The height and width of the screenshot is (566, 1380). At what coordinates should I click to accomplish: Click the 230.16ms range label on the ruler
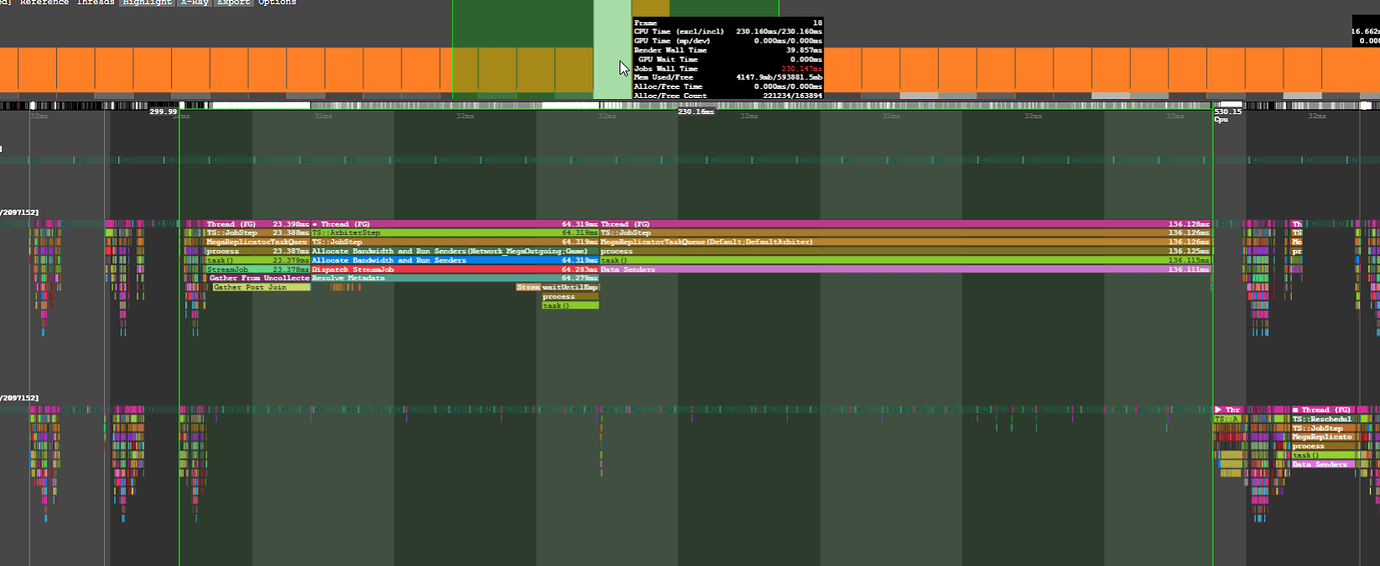[696, 112]
